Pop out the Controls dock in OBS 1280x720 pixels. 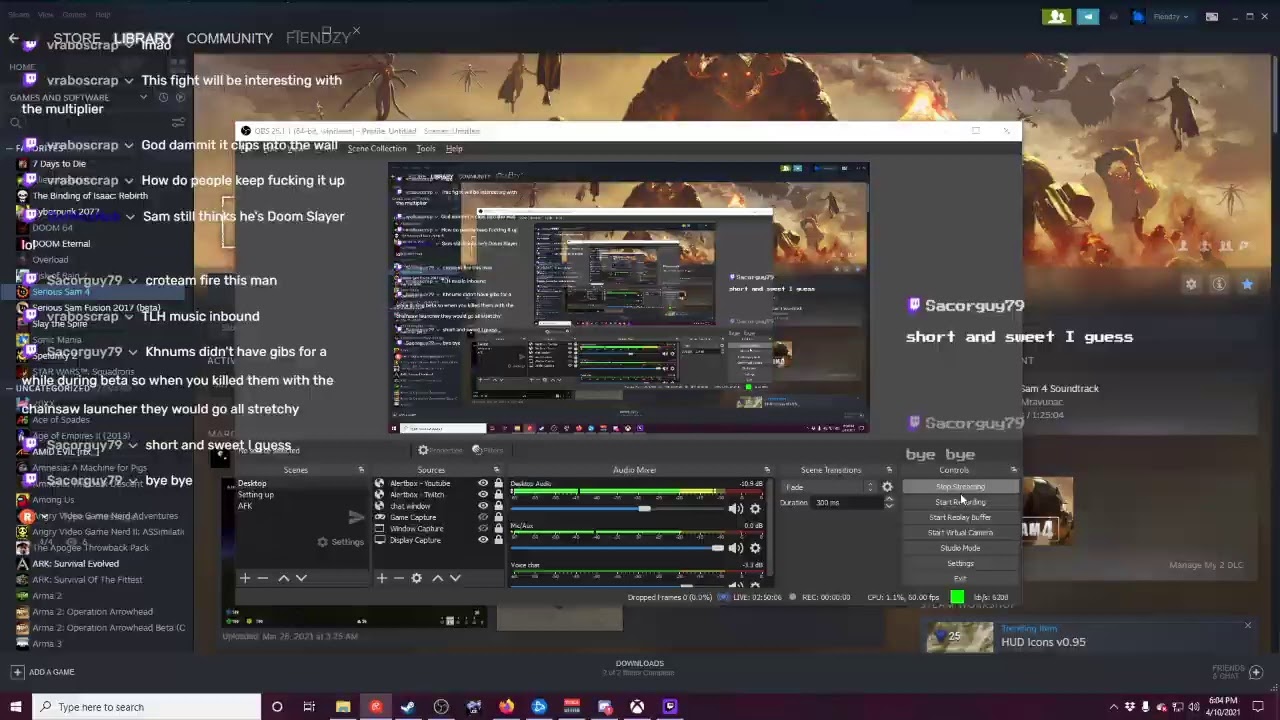(1014, 470)
